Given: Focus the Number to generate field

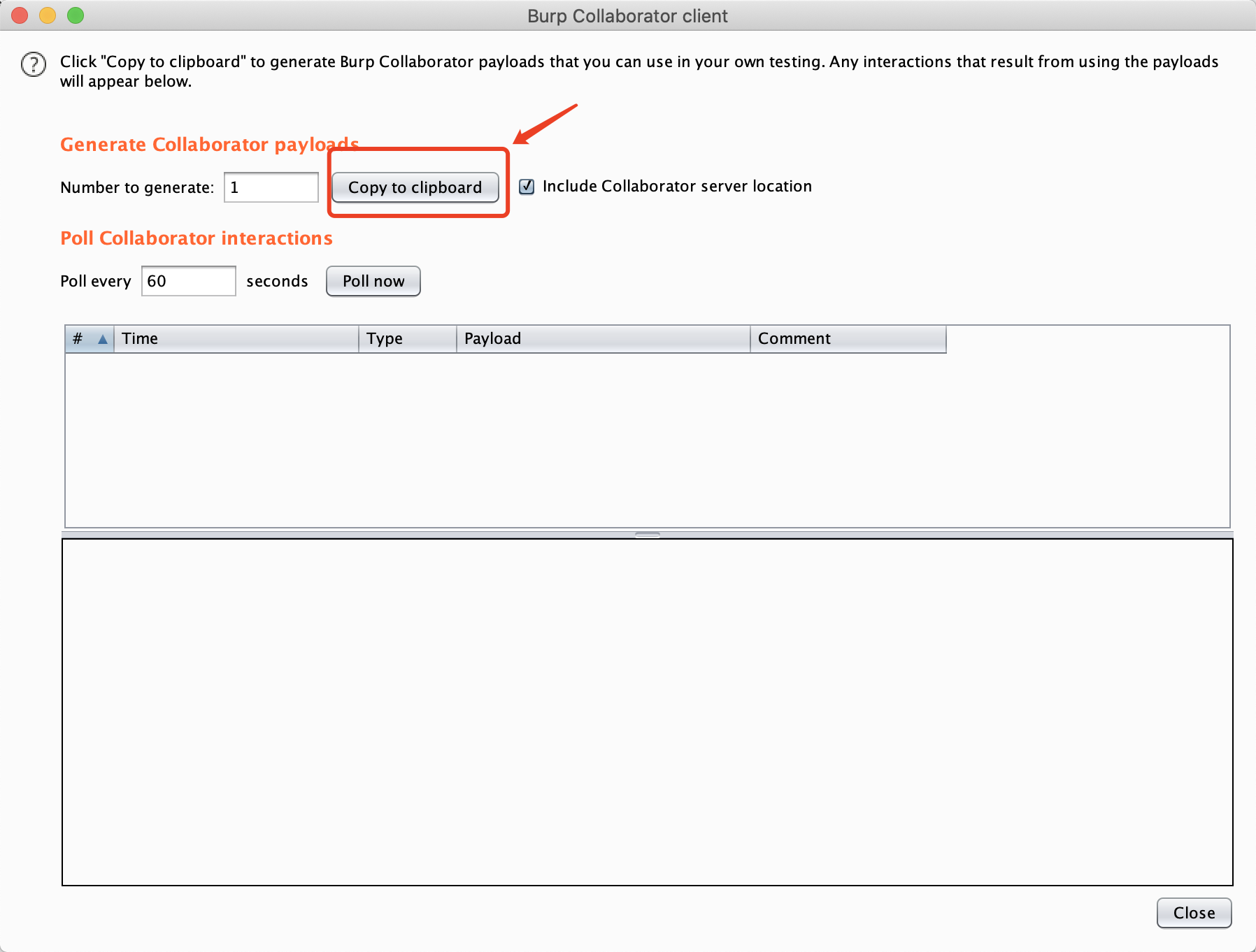Looking at the screenshot, I should click(x=271, y=187).
